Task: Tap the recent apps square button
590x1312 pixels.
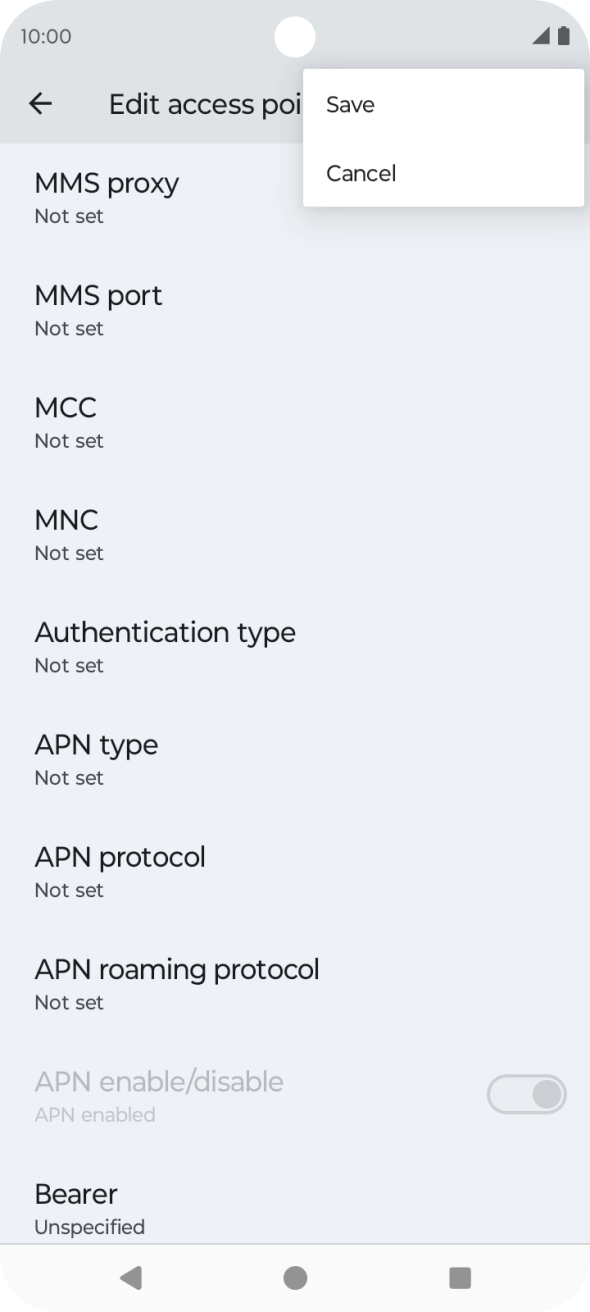Action: pos(459,1277)
